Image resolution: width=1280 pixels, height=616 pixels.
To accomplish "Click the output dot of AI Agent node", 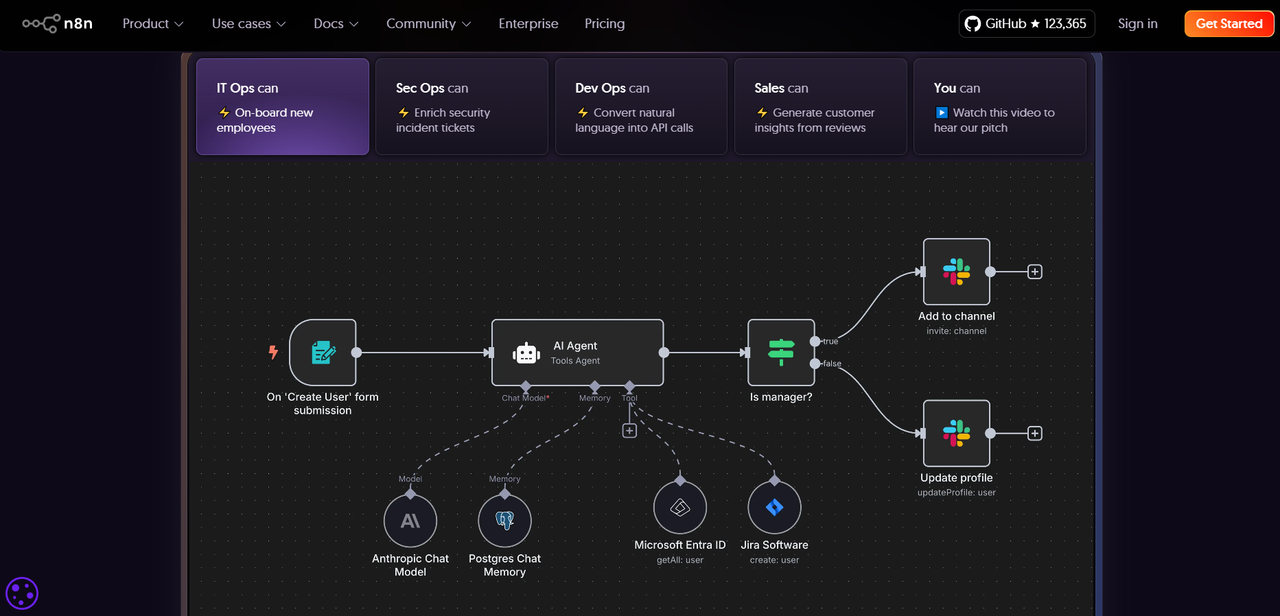I will click(663, 352).
